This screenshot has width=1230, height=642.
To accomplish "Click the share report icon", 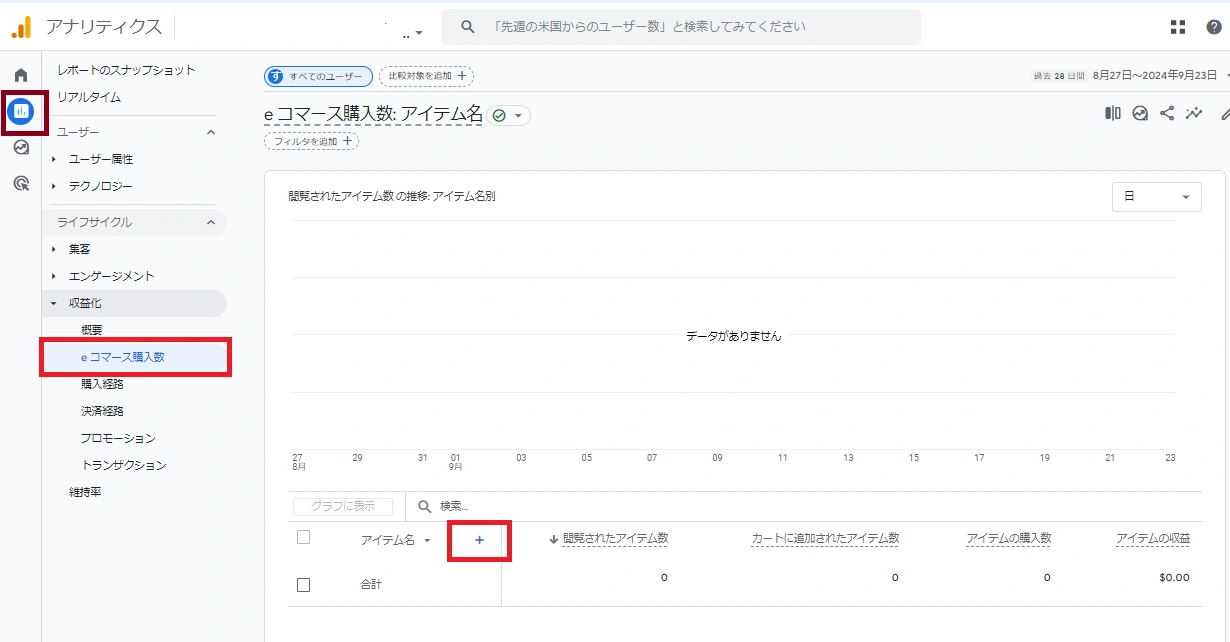I will [x=1167, y=114].
